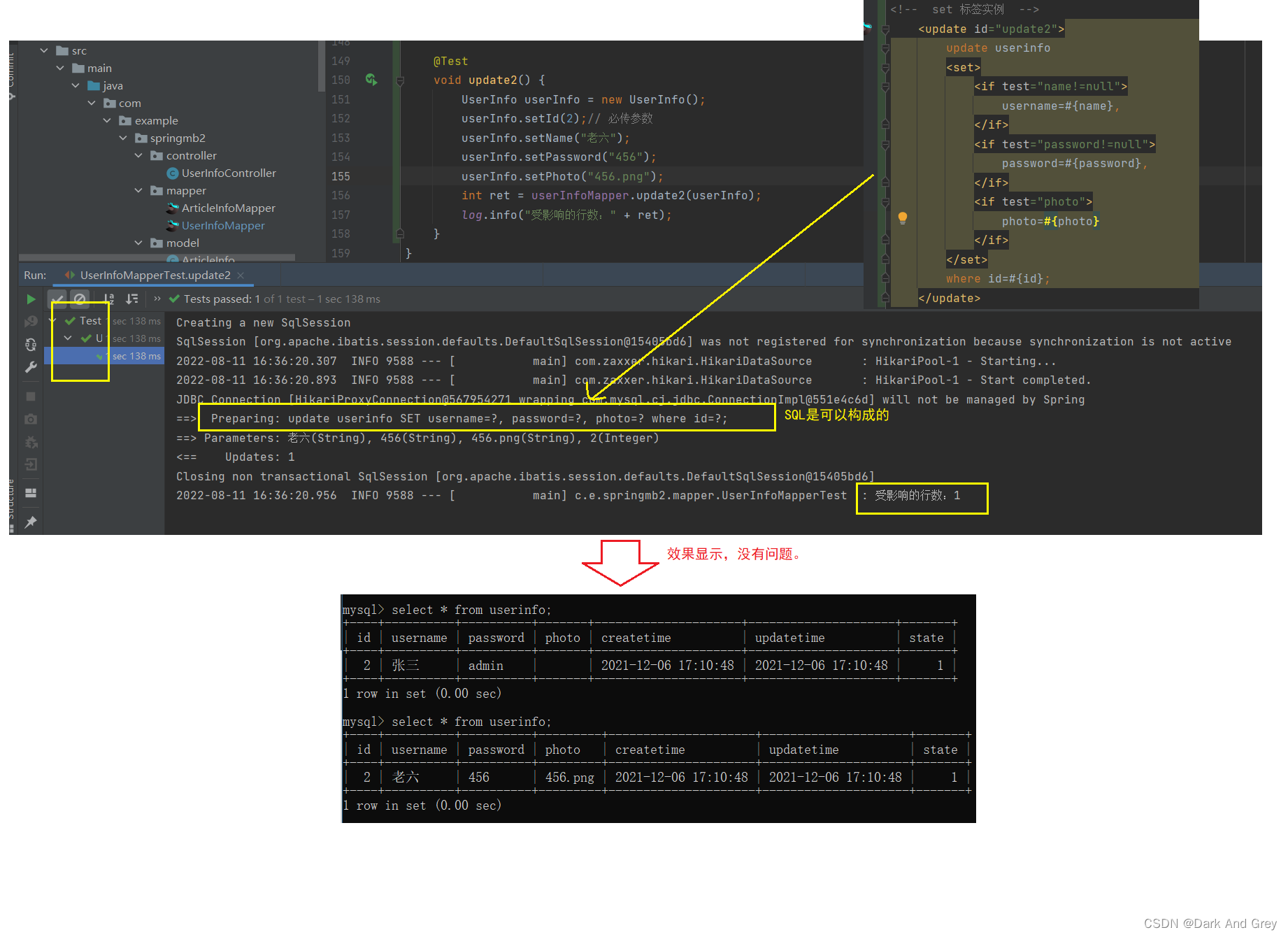
Task: Click the project tree horizontal scrollbar
Action: point(157,257)
